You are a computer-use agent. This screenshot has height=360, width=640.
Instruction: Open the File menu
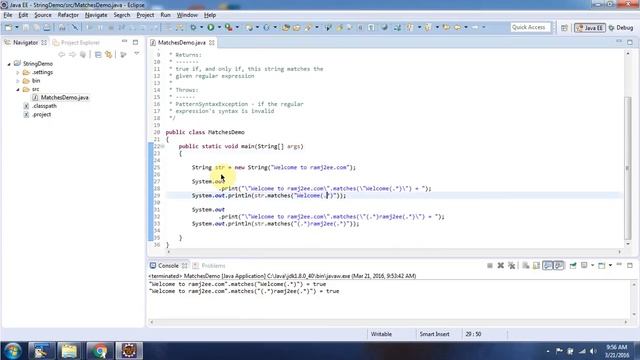tap(8, 15)
